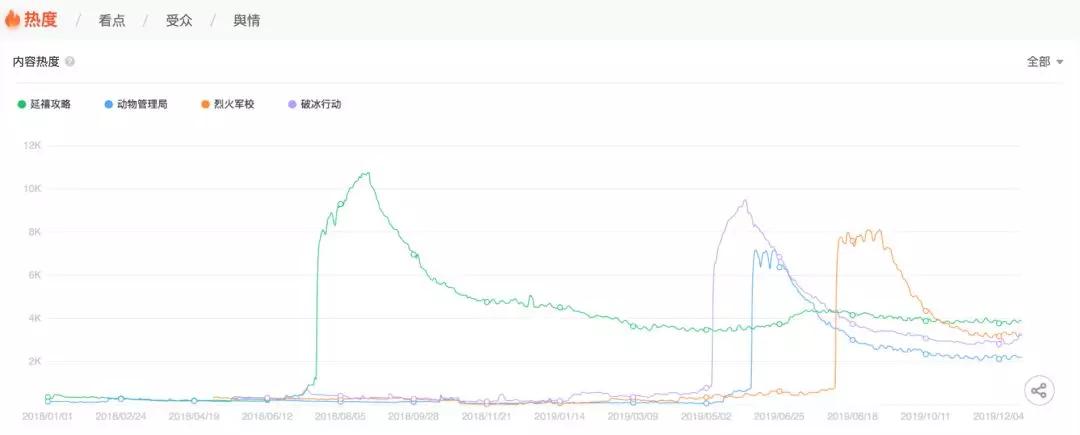The width and height of the screenshot is (1080, 435).
Task: Click the 2018/01/01 date on the x-axis
Action: (x=46, y=416)
